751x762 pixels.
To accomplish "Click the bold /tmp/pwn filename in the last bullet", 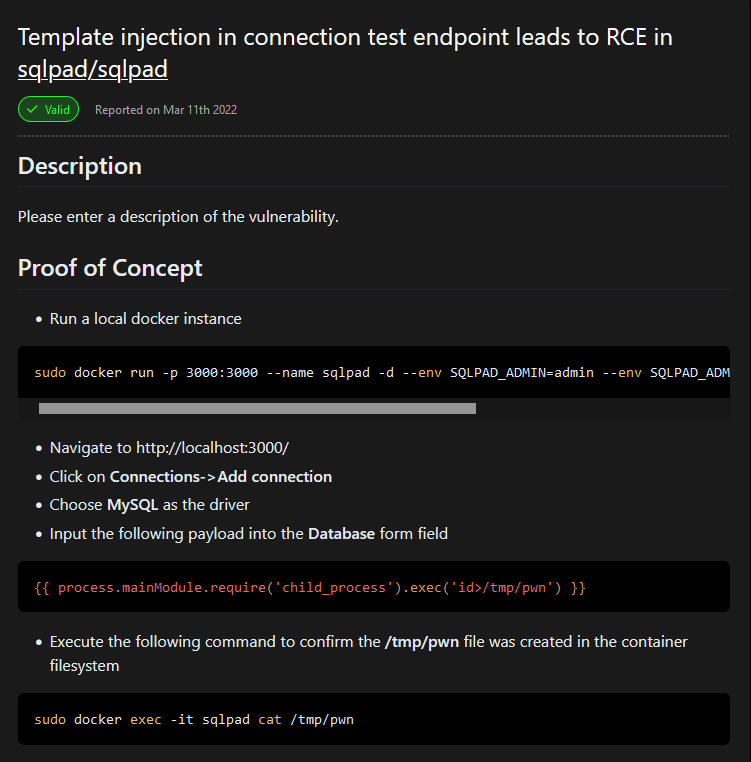I will [x=422, y=642].
